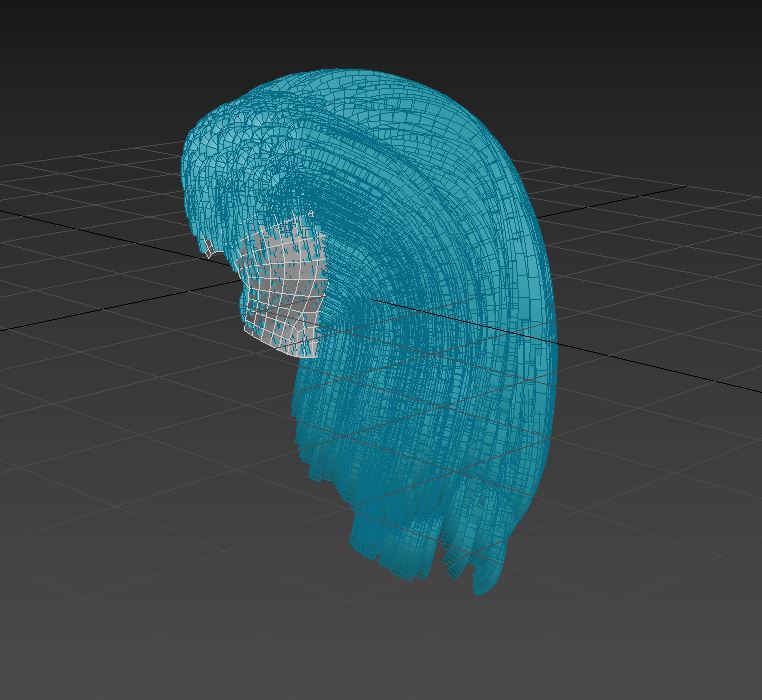Click the small white polygon left of face

tap(208, 247)
